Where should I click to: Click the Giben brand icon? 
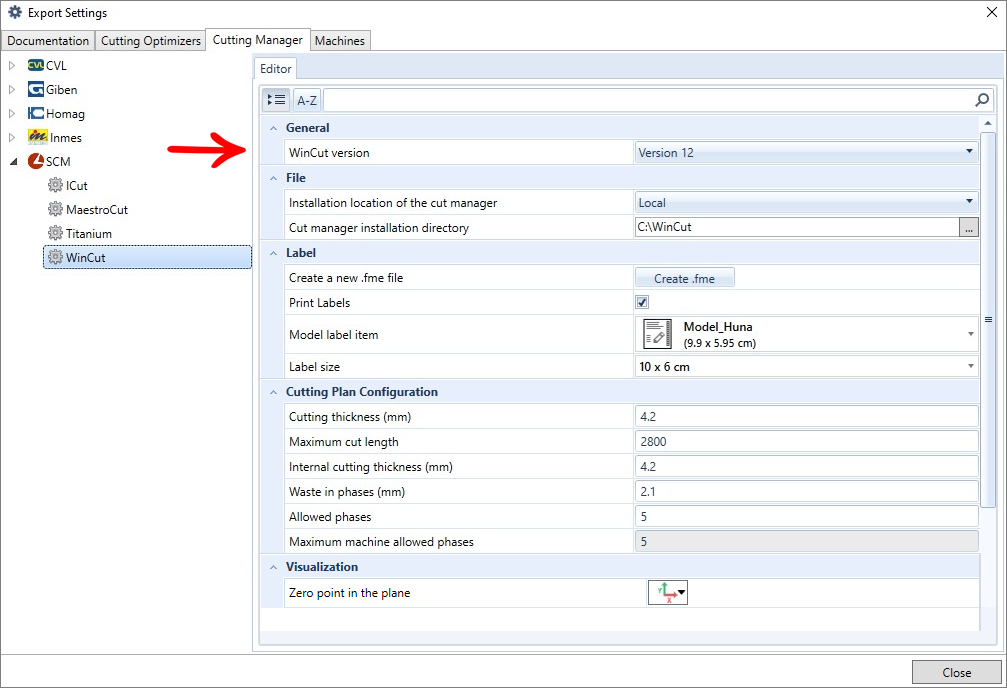[x=36, y=89]
